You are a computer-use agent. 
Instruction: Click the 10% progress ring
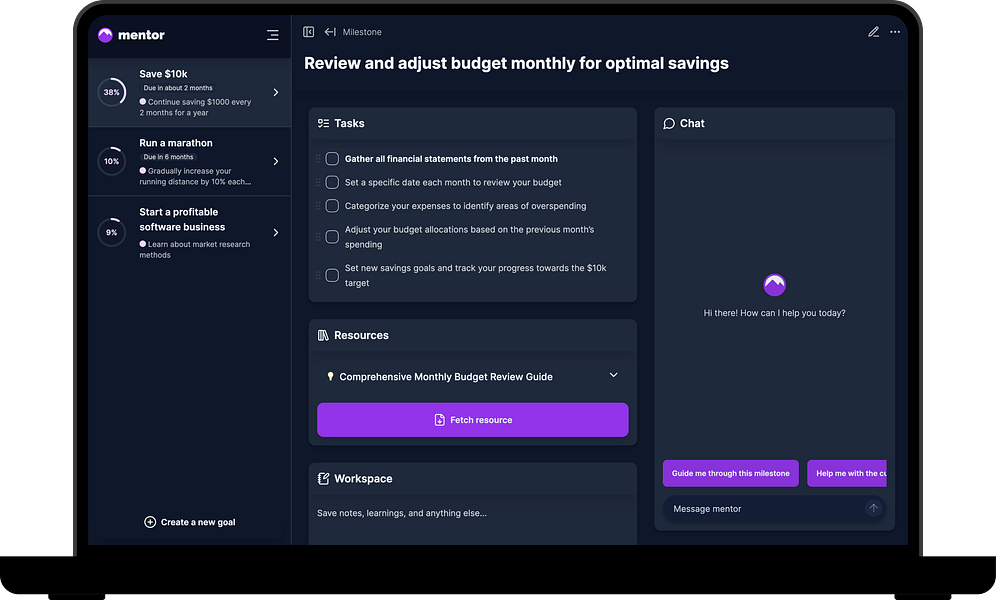pos(112,161)
